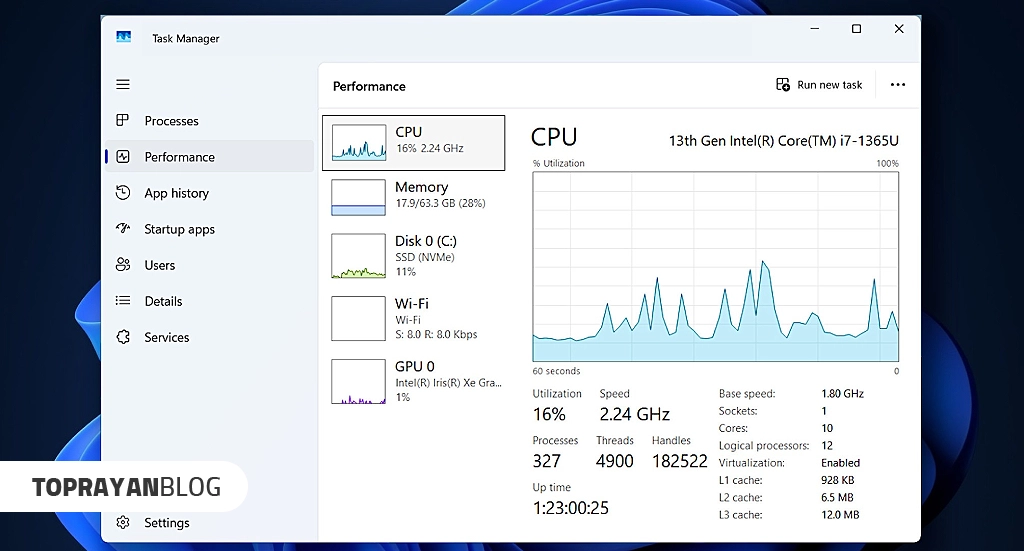Maximize the Task Manager window

tap(856, 29)
